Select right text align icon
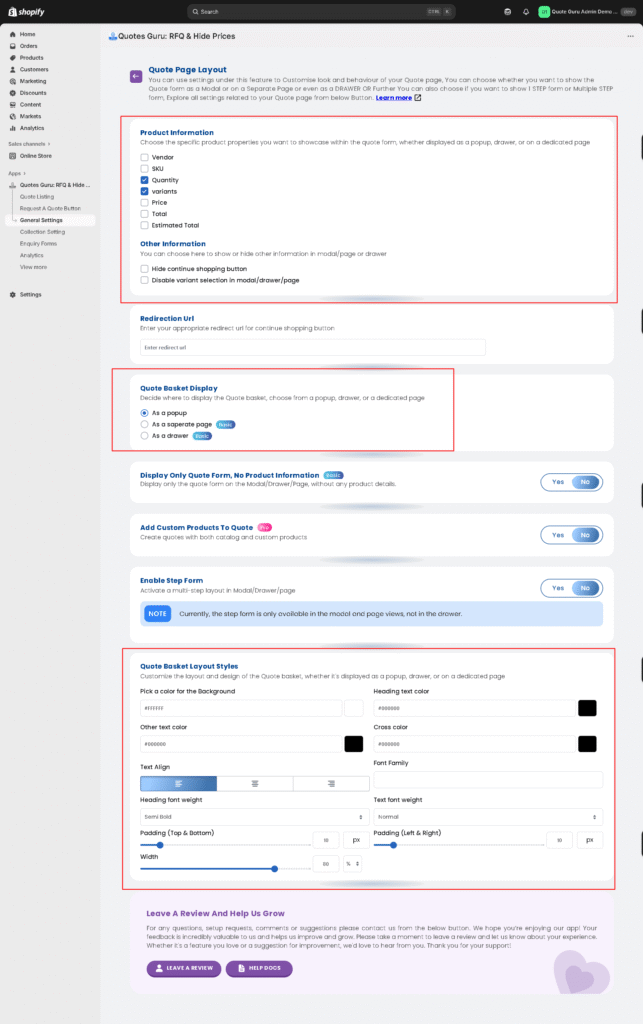This screenshot has width=643, height=1024. 331,784
